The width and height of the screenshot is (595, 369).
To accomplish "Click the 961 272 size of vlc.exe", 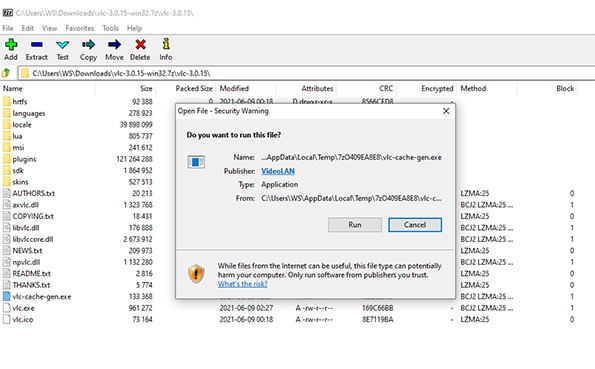I will (140, 308).
